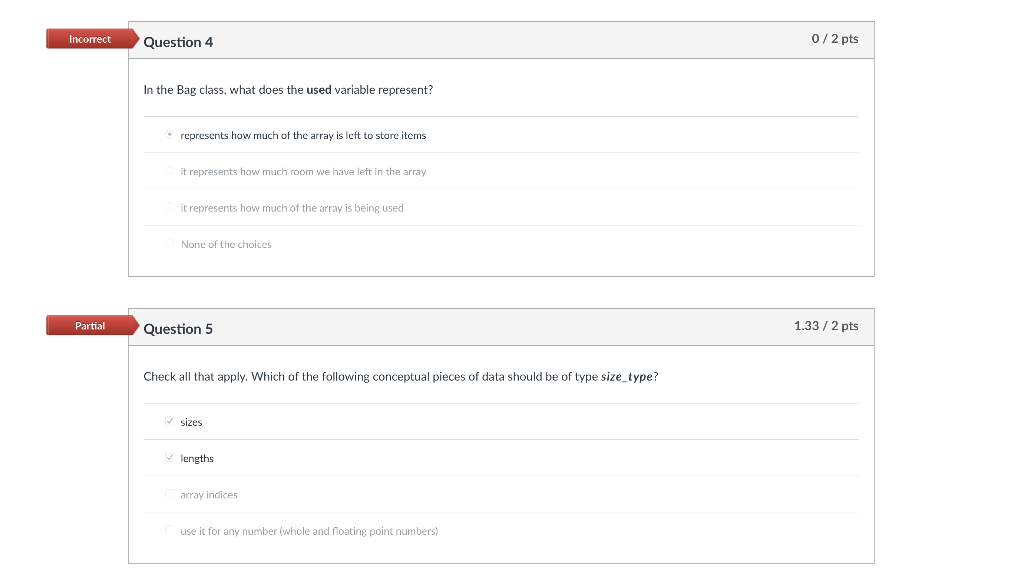Click inside the Question 4 answer panel
Image resolution: width=1024 pixels, height=584 pixels.
coord(500,190)
